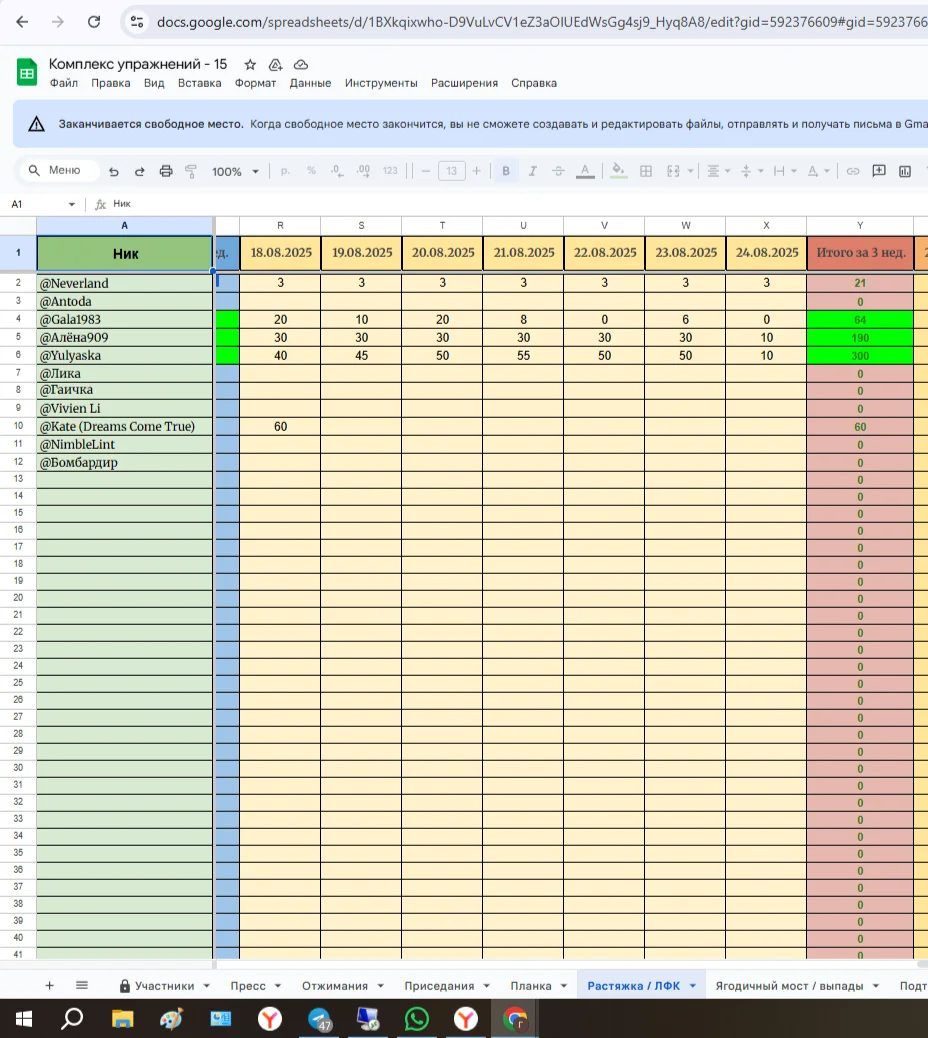The height and width of the screenshot is (1038, 928).
Task: Click the add new sheet plus button
Action: pos(49,985)
